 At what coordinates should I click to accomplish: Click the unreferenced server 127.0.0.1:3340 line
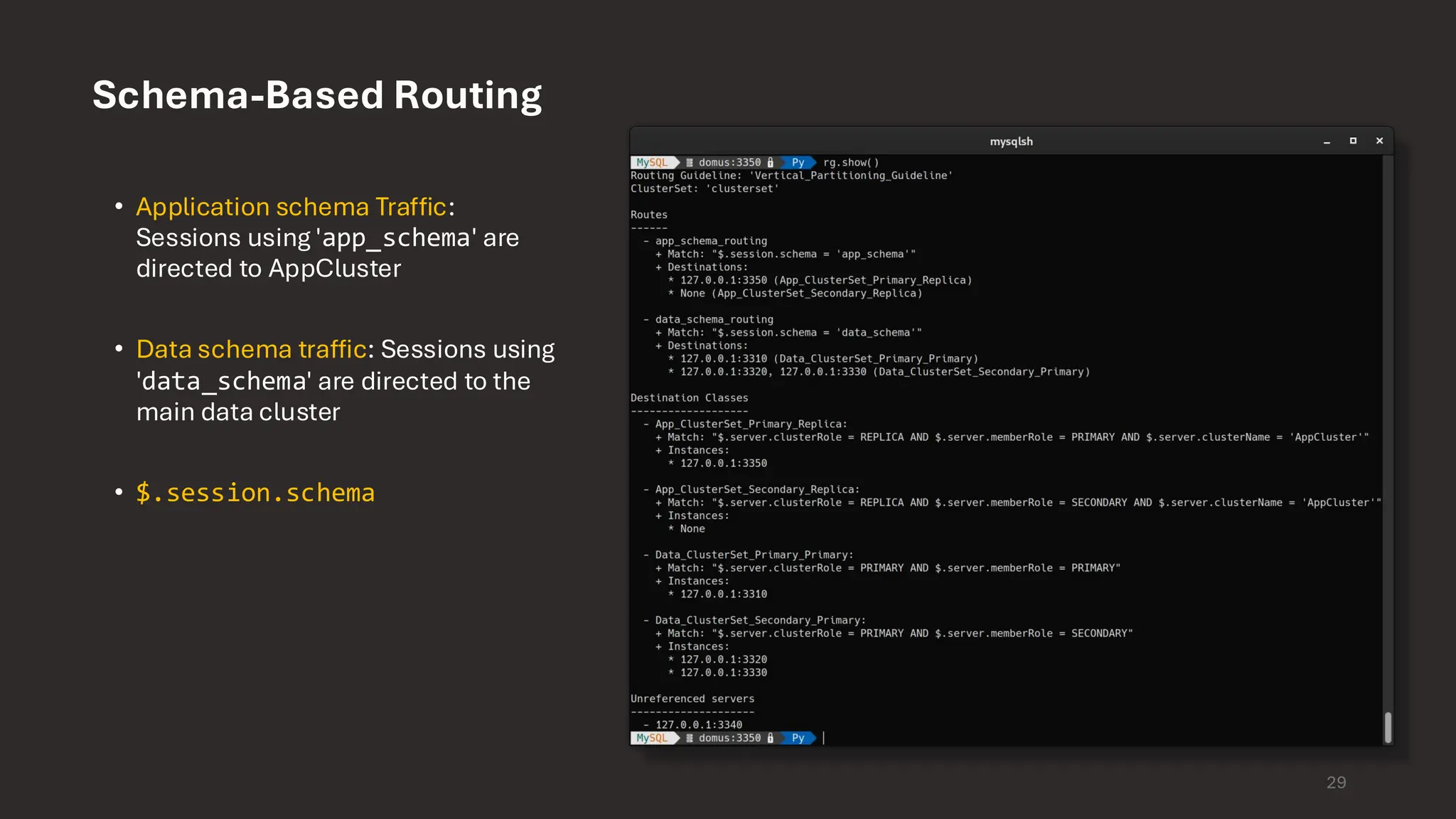tap(698, 724)
